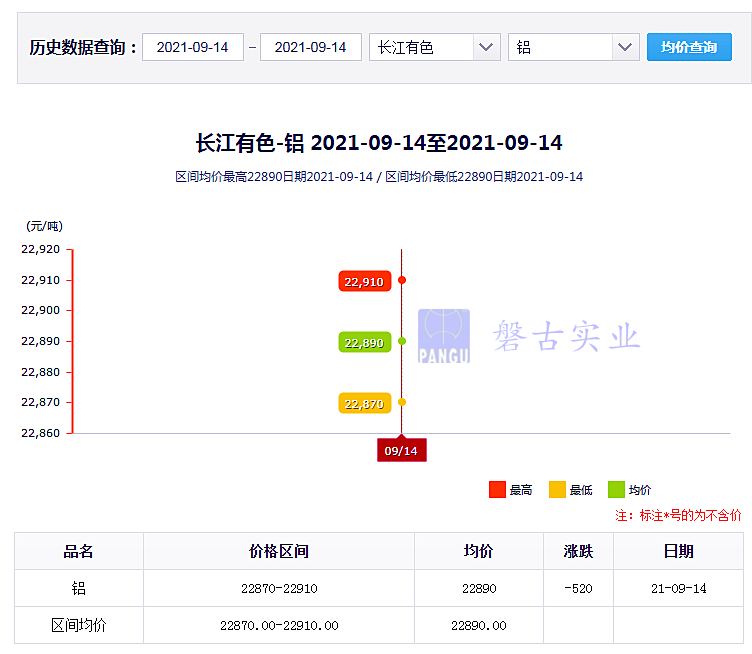
Task: Click the 22870.00-22910.00 cell
Action: click(279, 625)
